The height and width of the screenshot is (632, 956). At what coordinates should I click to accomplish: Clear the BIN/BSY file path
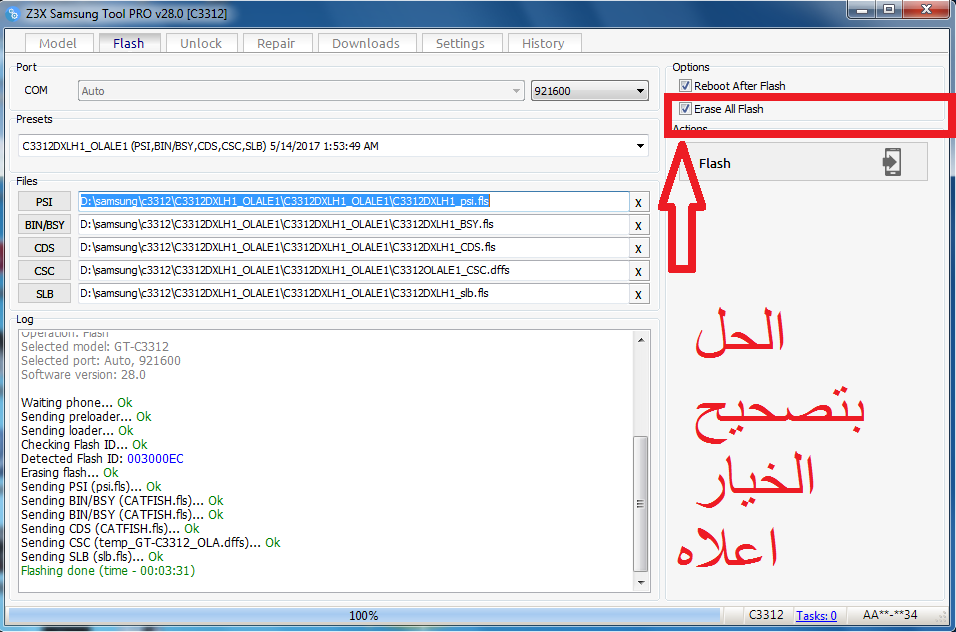638,225
